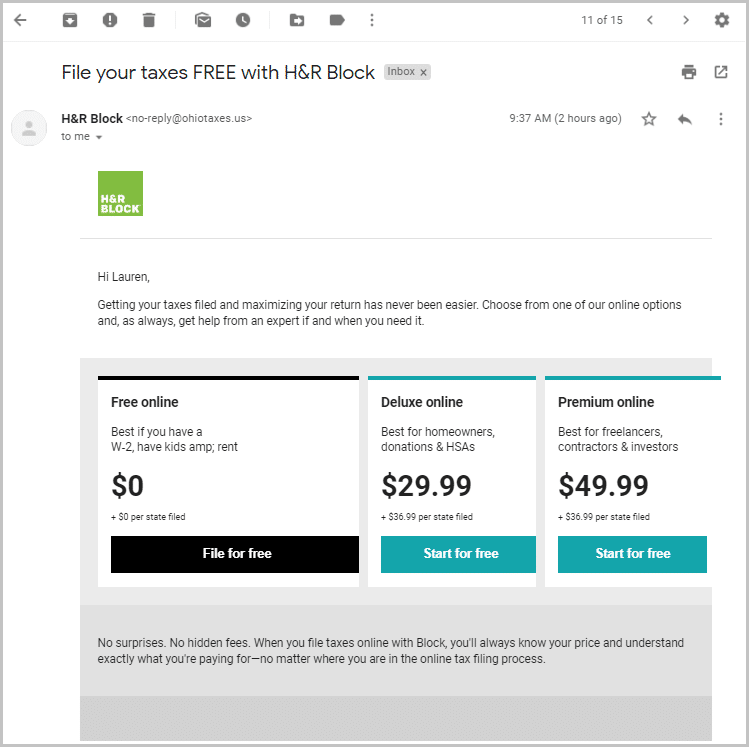Snooze this email with the clock icon

[x=243, y=20]
